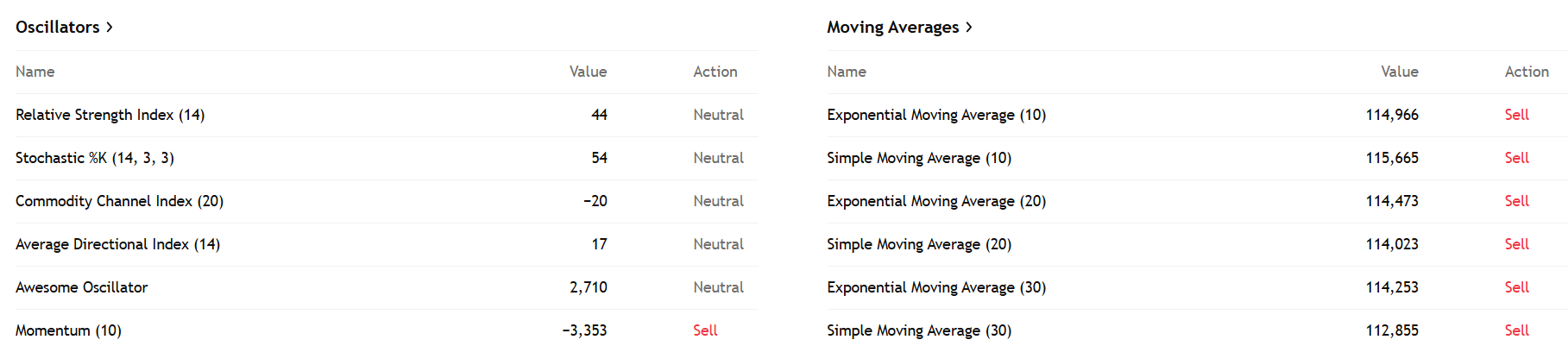Select the Average Directional Index (14) row
Viewport: 1568px width, 346px height.
pyautogui.click(x=387, y=244)
